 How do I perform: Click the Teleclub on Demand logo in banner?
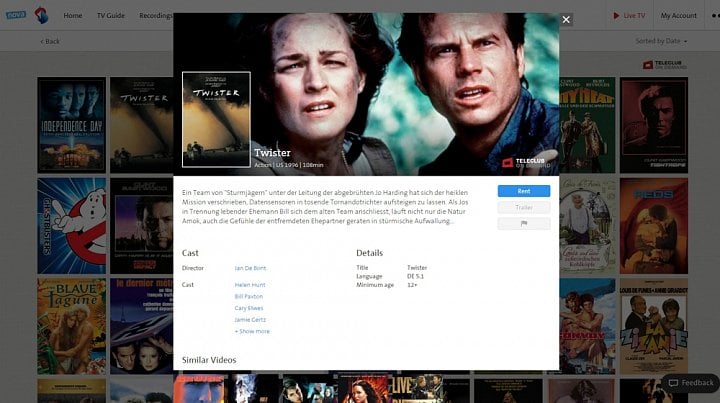point(524,162)
